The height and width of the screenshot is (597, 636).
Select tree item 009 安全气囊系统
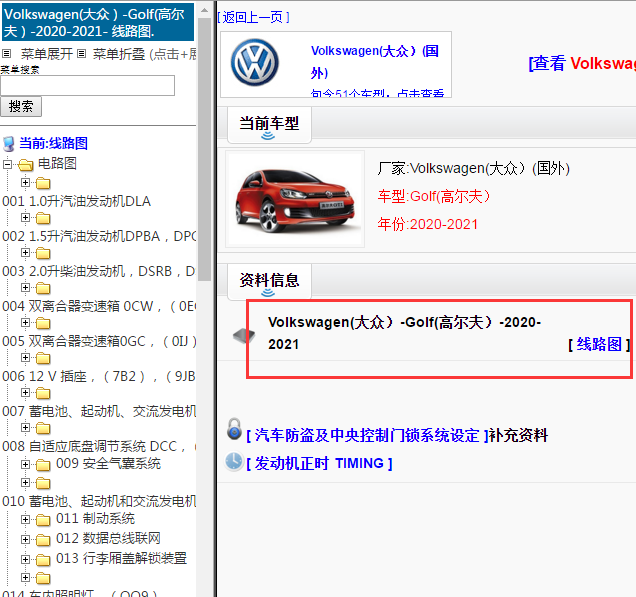click(x=108, y=463)
